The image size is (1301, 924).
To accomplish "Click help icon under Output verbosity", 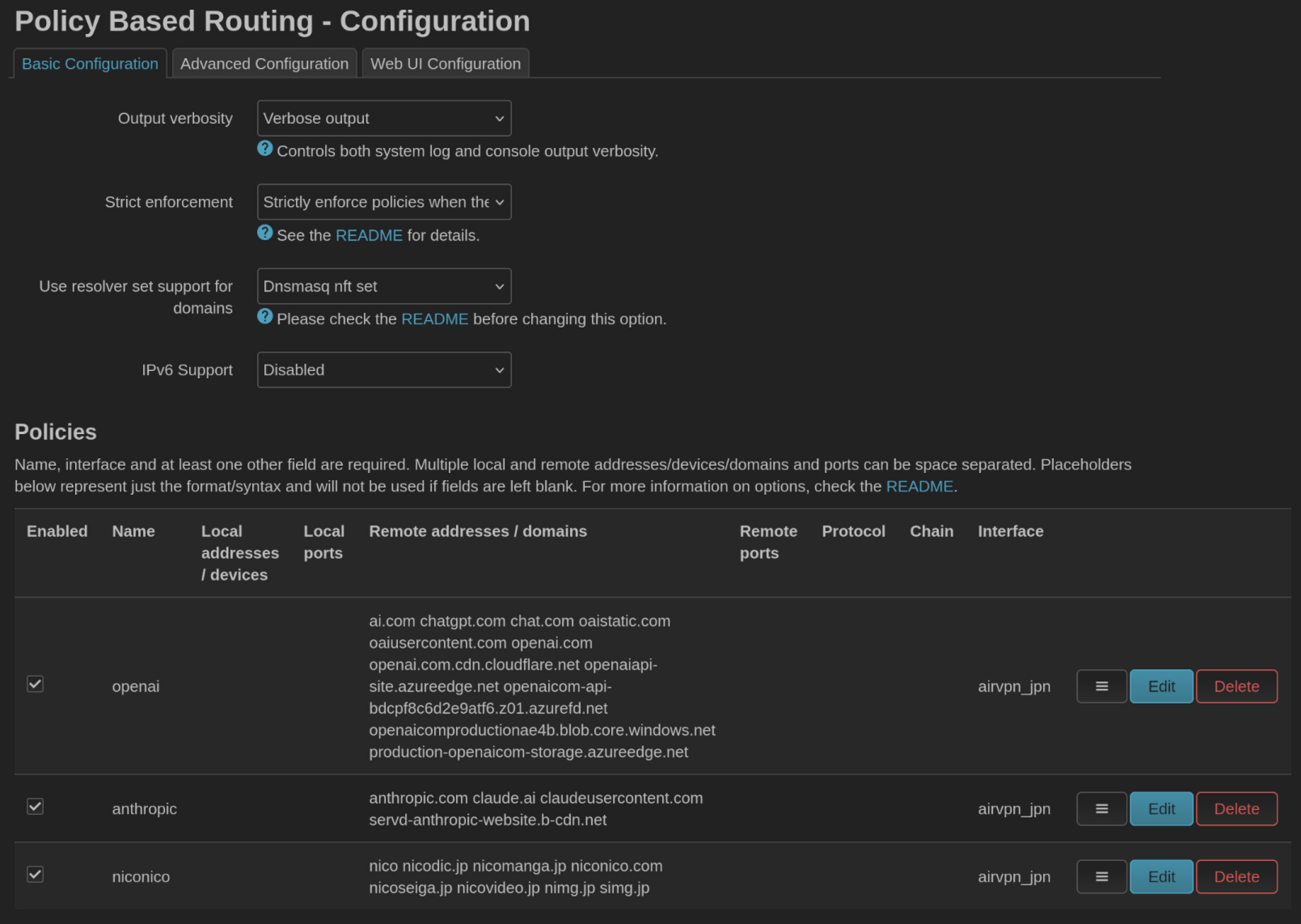I will pyautogui.click(x=264, y=149).
